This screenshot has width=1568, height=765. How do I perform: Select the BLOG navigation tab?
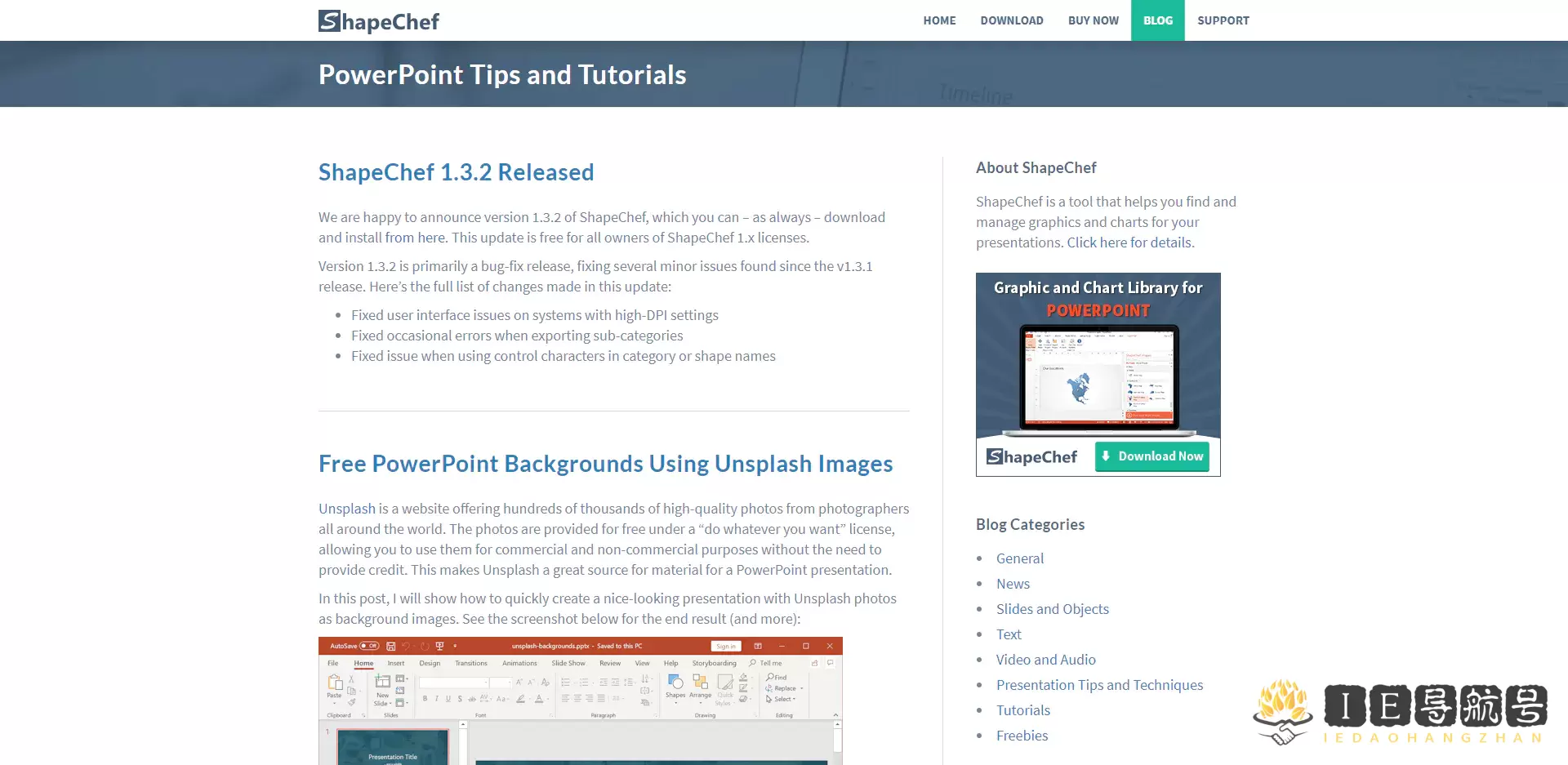1158,20
